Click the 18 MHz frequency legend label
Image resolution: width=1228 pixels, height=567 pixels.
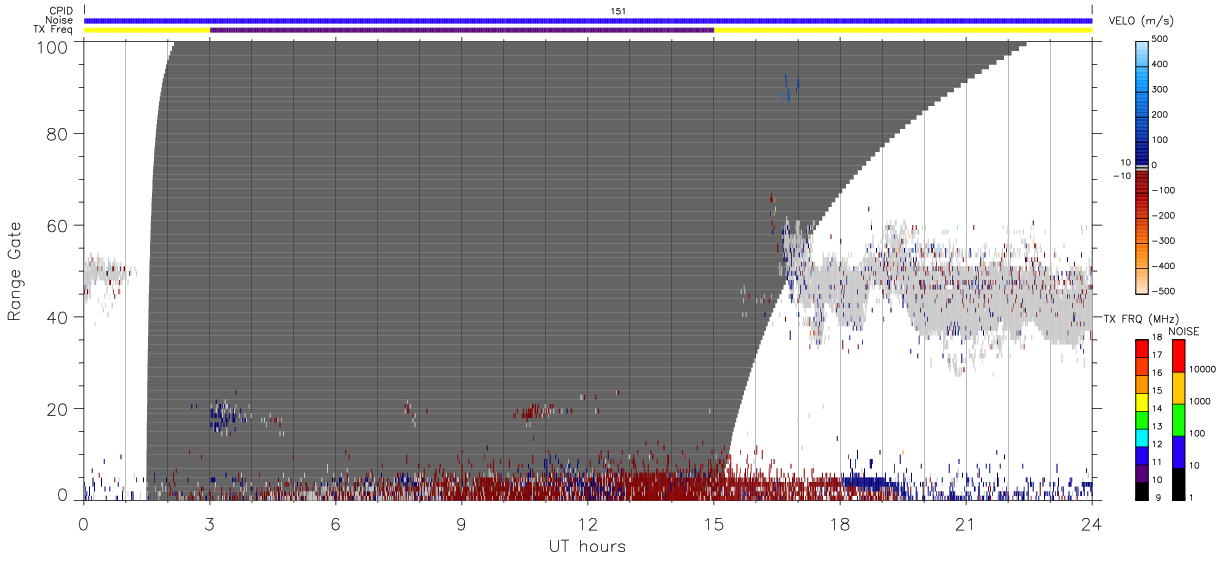[1156, 339]
